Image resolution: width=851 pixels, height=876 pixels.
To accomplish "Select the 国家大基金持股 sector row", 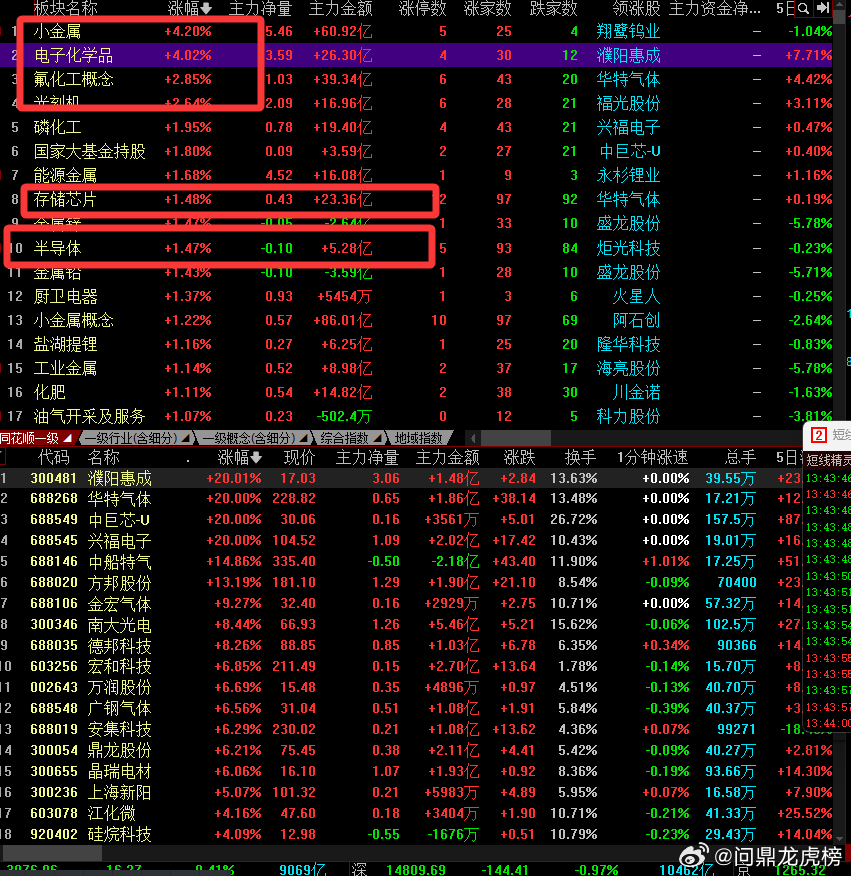I will [x=416, y=151].
